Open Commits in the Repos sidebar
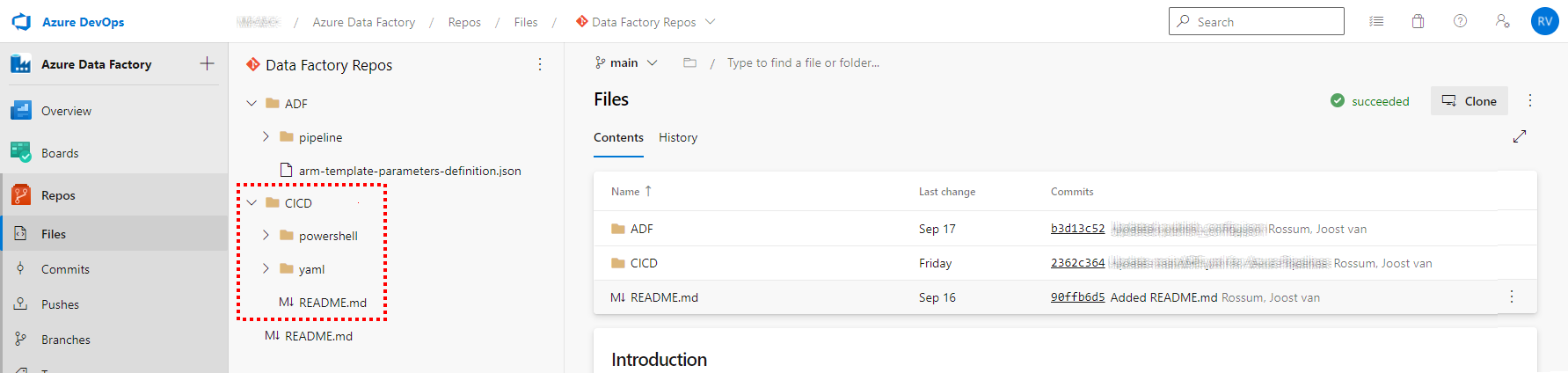Screen dimensions: 1568x373 pos(65,269)
